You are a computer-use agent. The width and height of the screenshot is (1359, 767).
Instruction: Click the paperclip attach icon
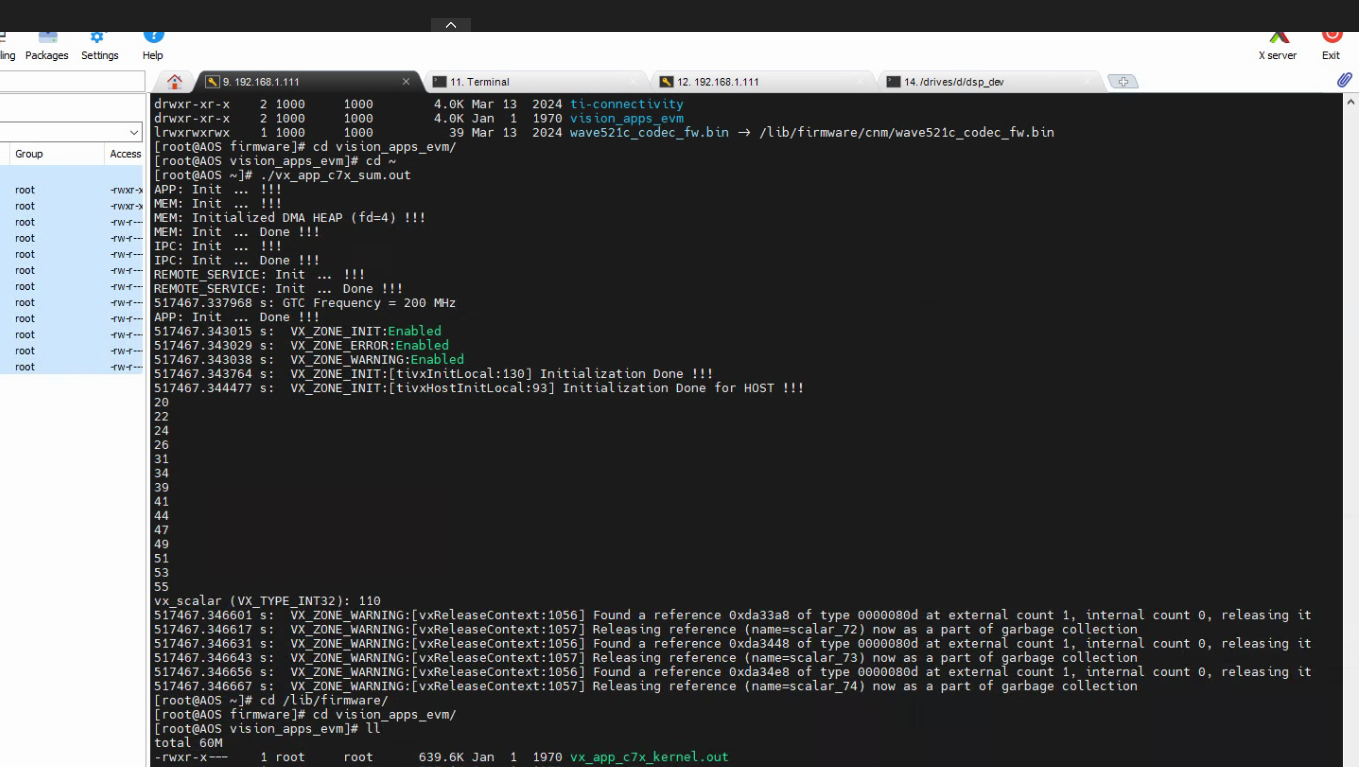coord(1344,80)
